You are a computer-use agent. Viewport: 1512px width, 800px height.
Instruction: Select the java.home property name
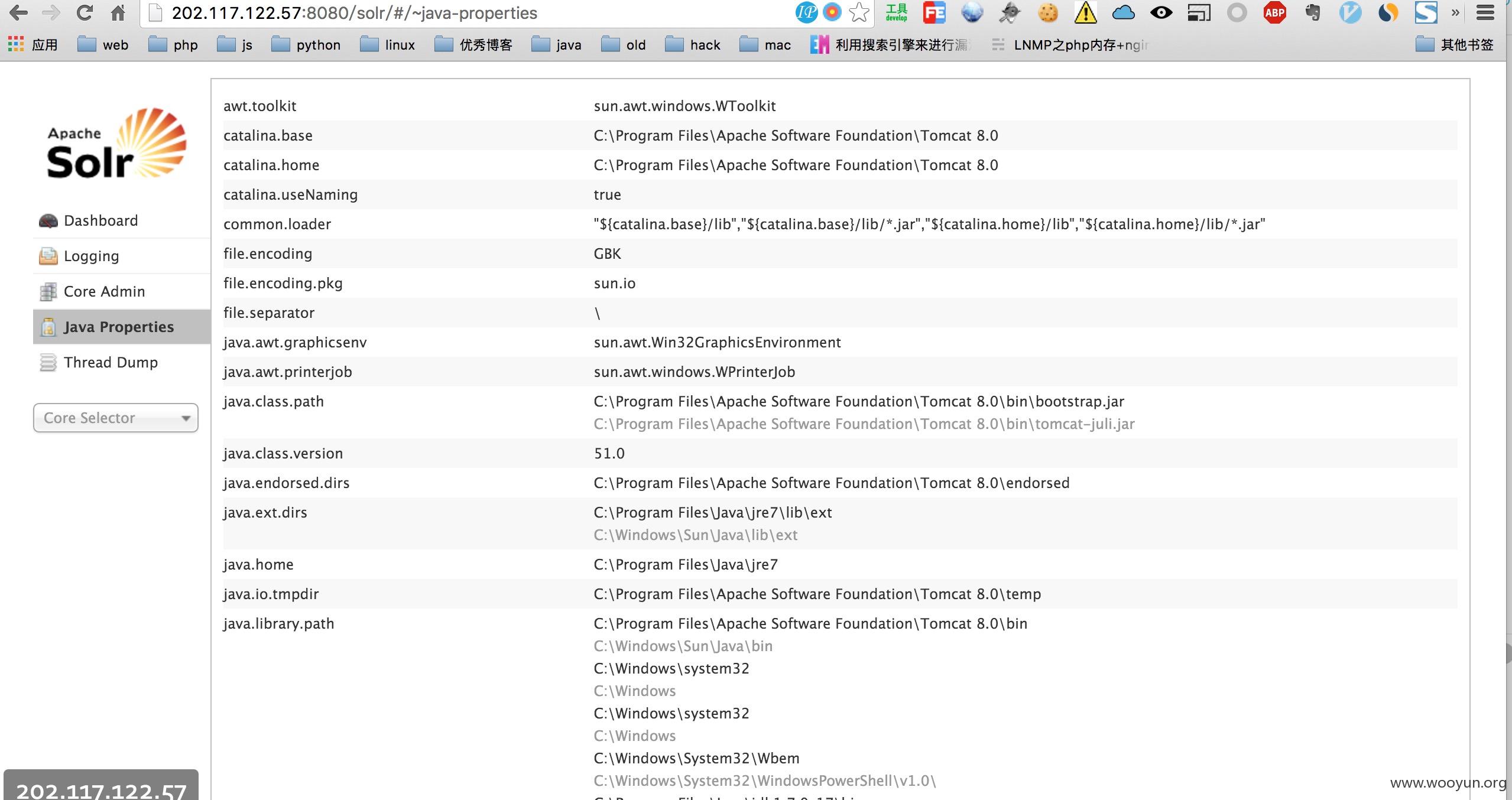tap(258, 564)
